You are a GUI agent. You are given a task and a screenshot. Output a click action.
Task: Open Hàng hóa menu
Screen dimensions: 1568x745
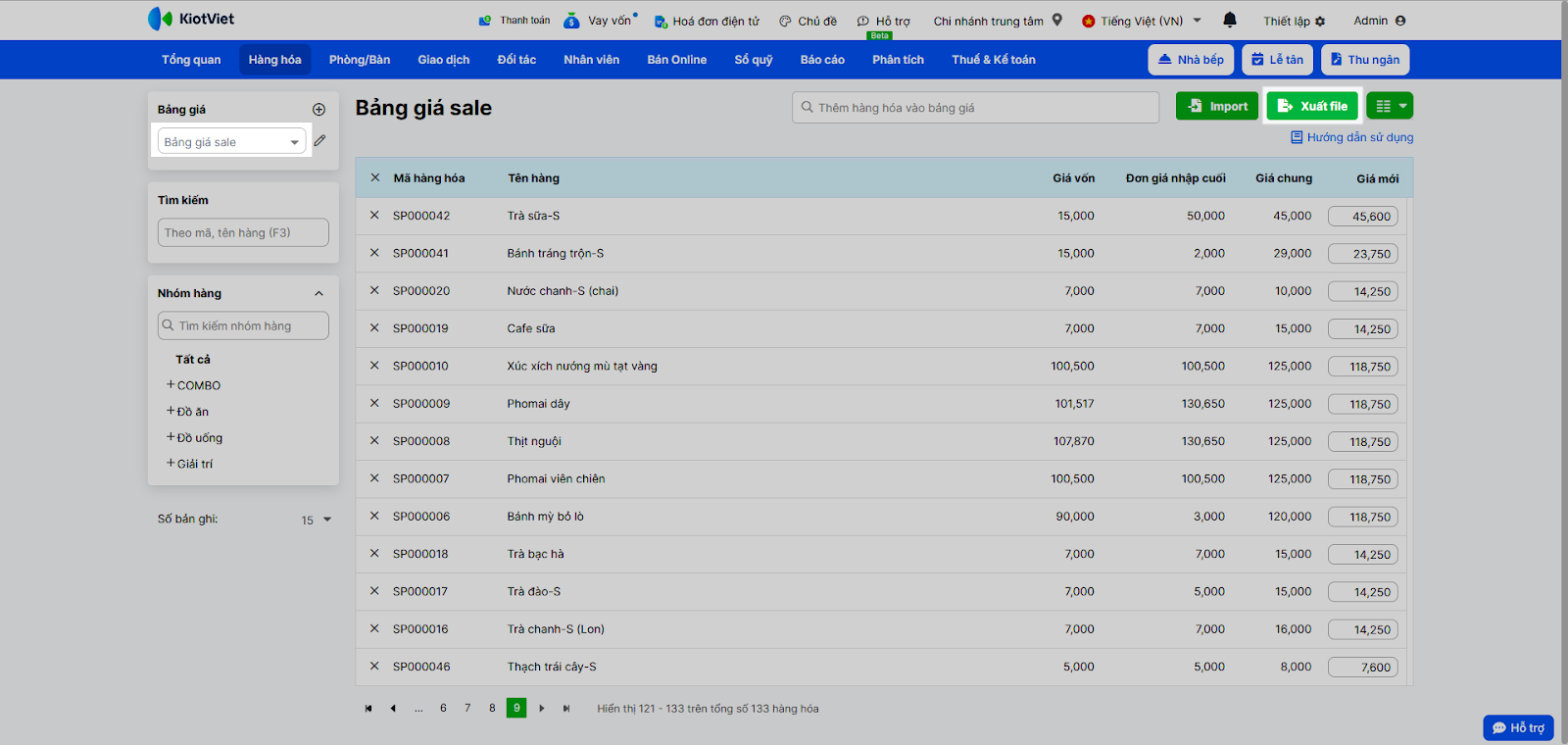click(x=275, y=60)
